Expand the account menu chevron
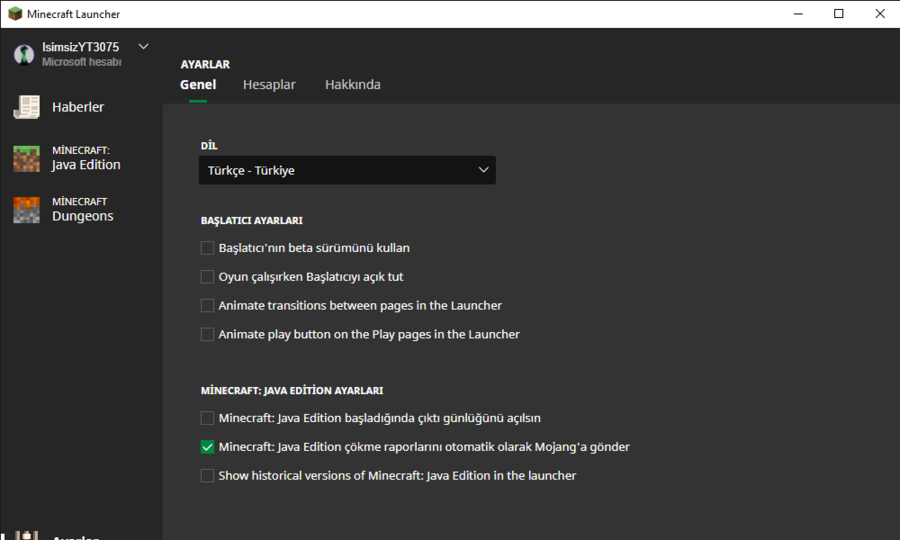Viewport: 900px width, 540px height. tap(143, 46)
